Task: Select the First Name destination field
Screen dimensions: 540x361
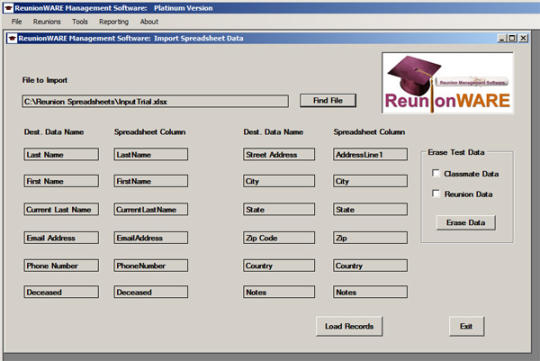Action: pos(61,181)
